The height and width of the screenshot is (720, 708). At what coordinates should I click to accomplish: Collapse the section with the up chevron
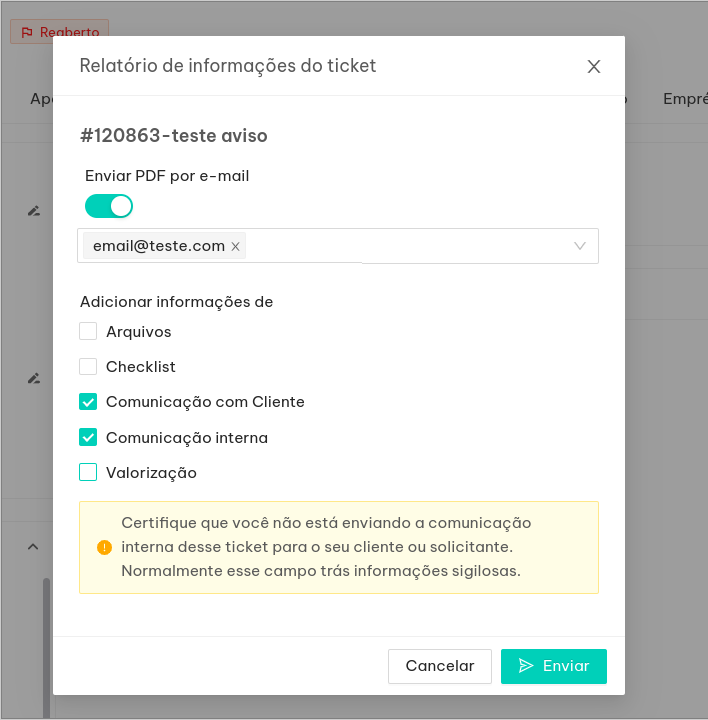[33, 546]
